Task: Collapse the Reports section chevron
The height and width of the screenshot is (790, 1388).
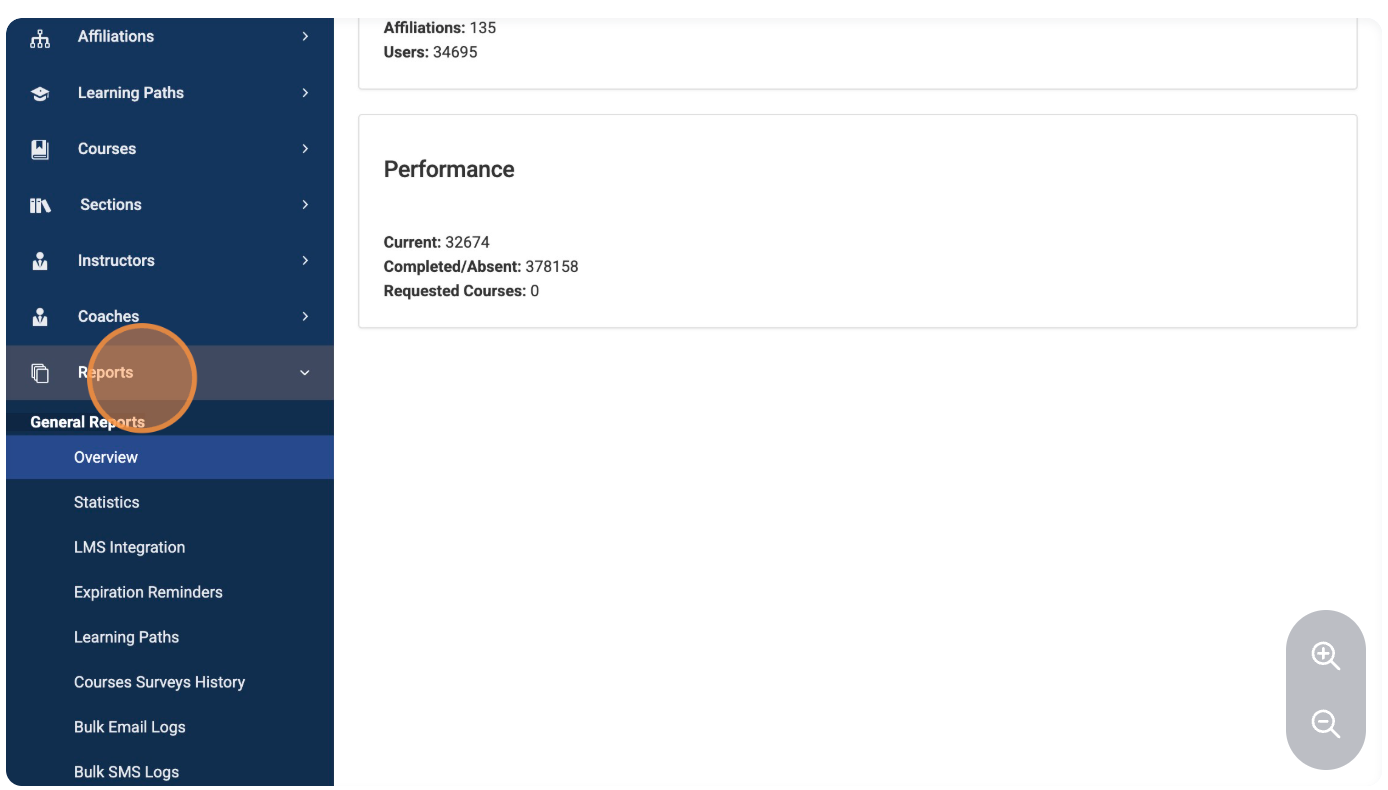Action: coord(305,373)
